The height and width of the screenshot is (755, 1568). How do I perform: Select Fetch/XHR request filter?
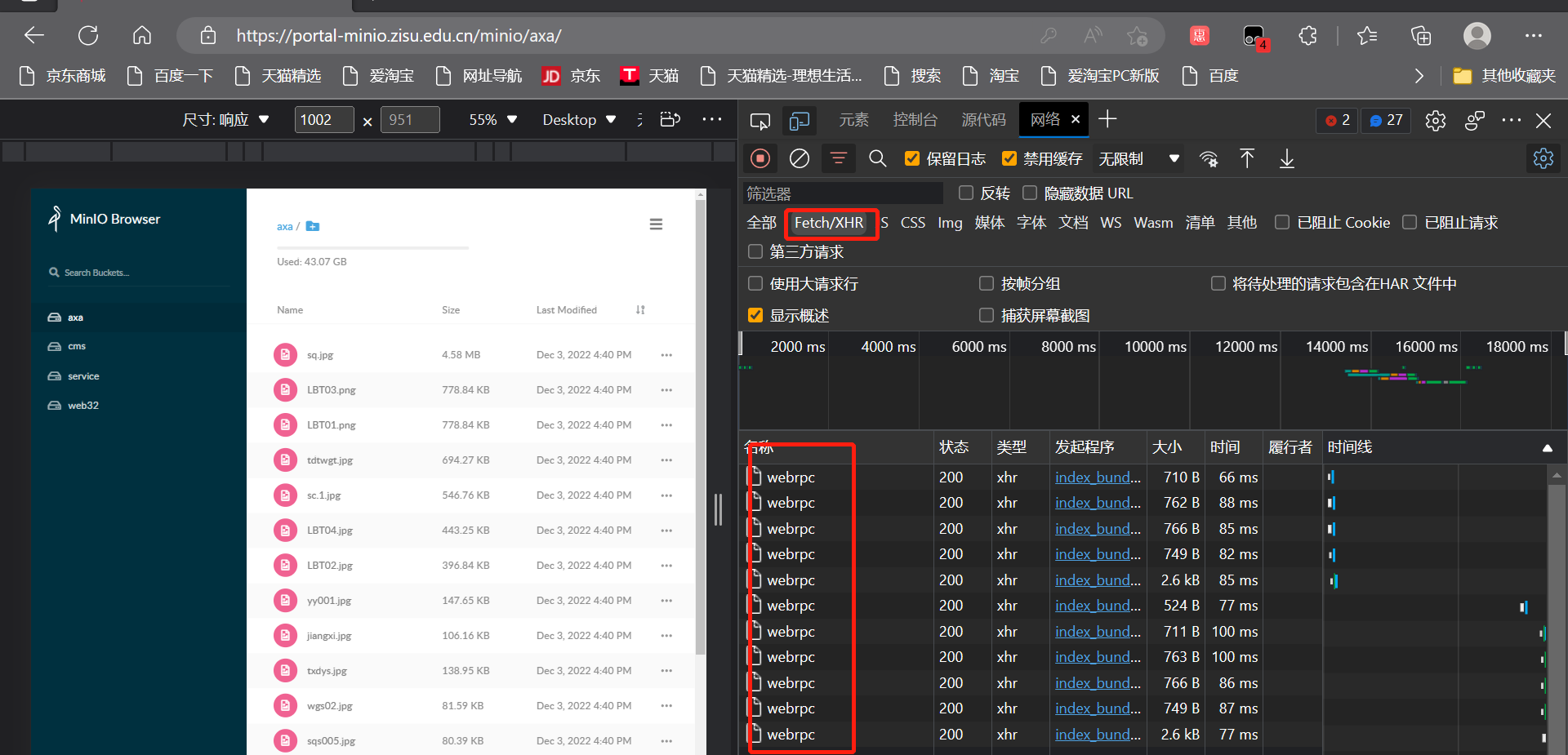[829, 223]
